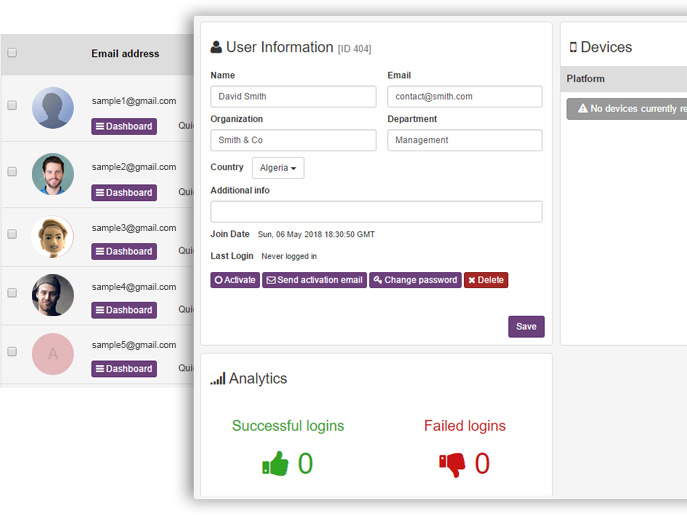Viewport: 687px width, 515px height.
Task: Click the signal bars icon beside Analytics
Action: (x=217, y=379)
